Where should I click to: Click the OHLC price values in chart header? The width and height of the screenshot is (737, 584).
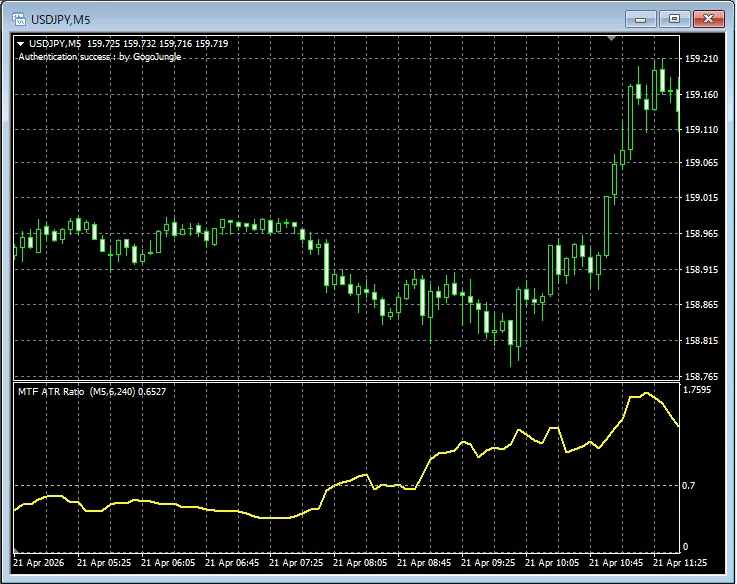point(157,44)
